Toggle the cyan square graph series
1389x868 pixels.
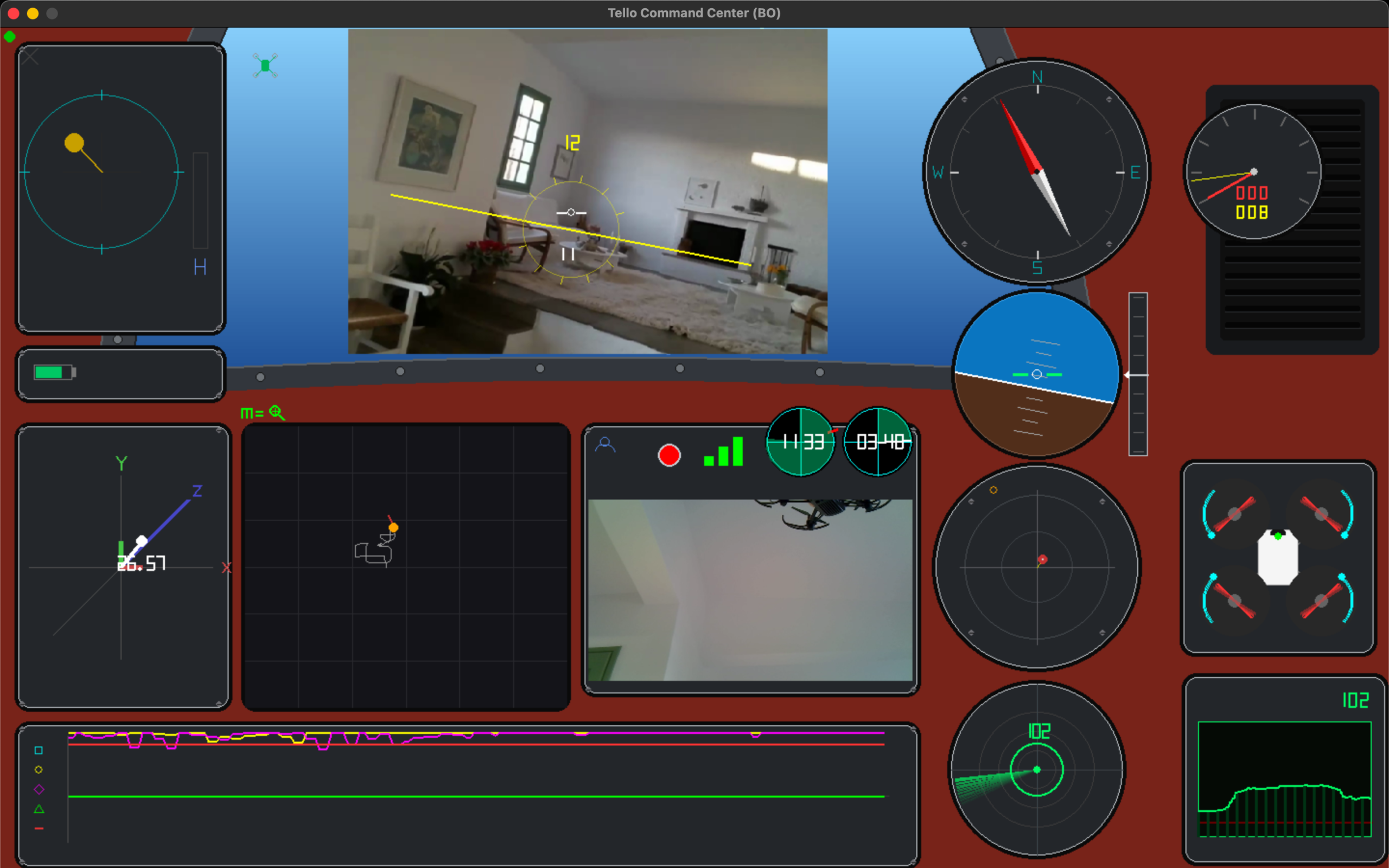(x=39, y=750)
